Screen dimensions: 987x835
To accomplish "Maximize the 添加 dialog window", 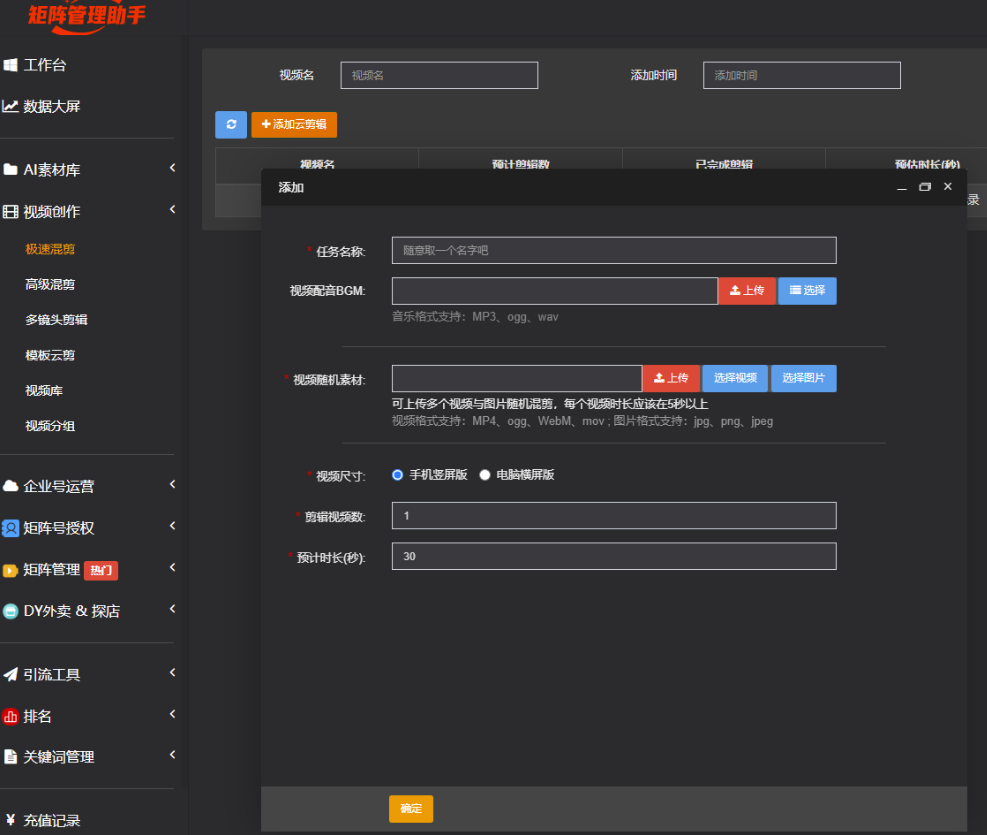I will (x=925, y=187).
